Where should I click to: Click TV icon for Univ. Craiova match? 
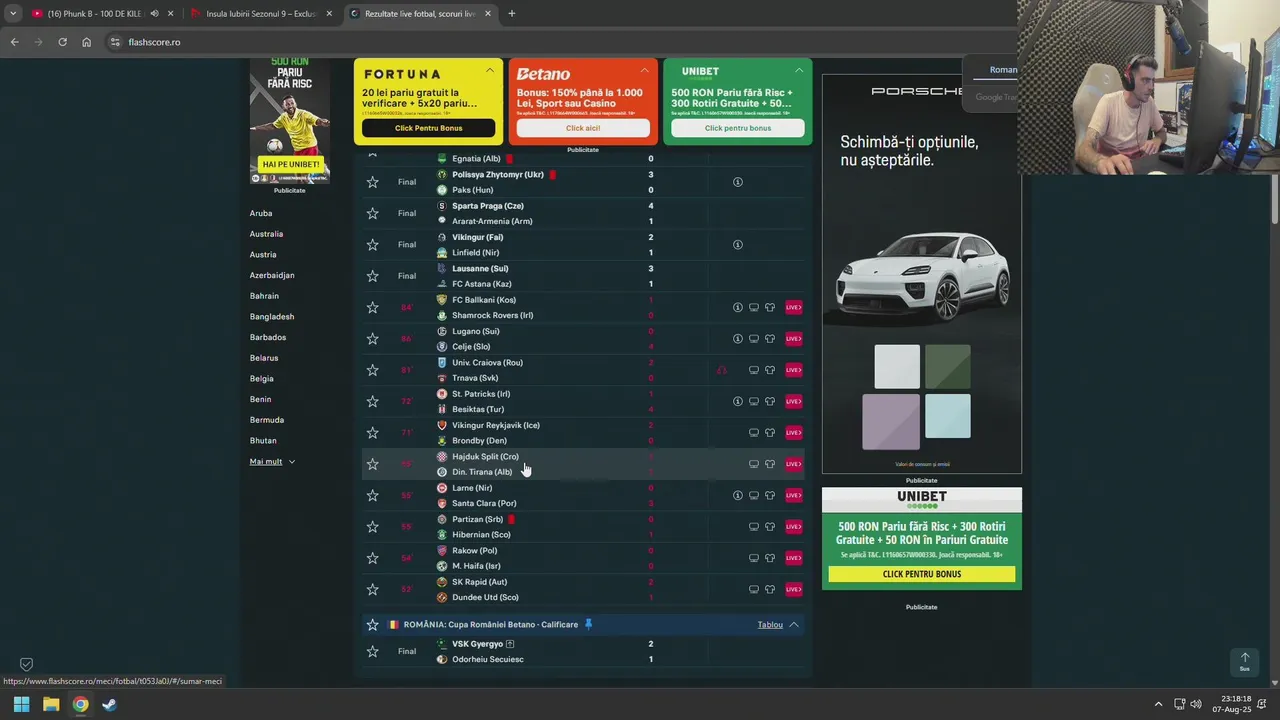coord(754,370)
